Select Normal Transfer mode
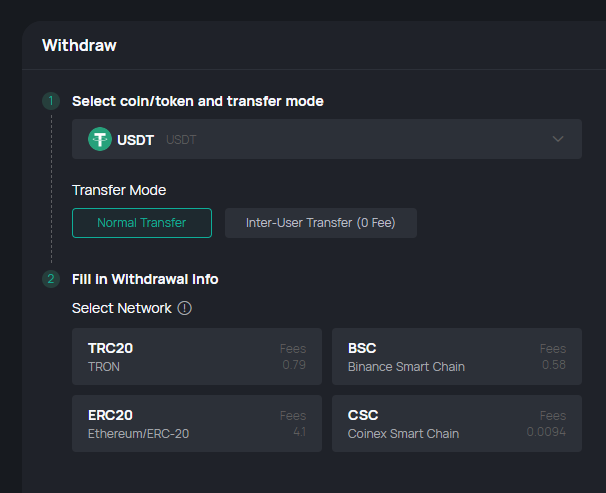The height and width of the screenshot is (493, 606). [x=142, y=223]
